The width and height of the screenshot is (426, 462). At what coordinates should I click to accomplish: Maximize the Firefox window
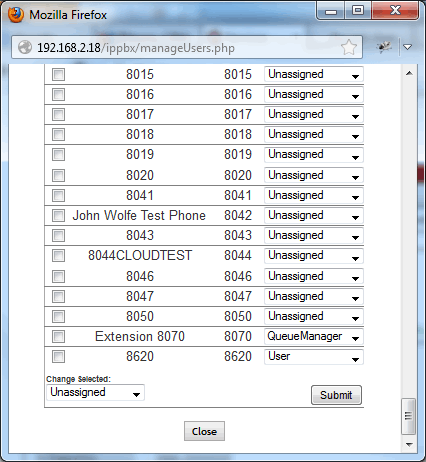[358, 11]
